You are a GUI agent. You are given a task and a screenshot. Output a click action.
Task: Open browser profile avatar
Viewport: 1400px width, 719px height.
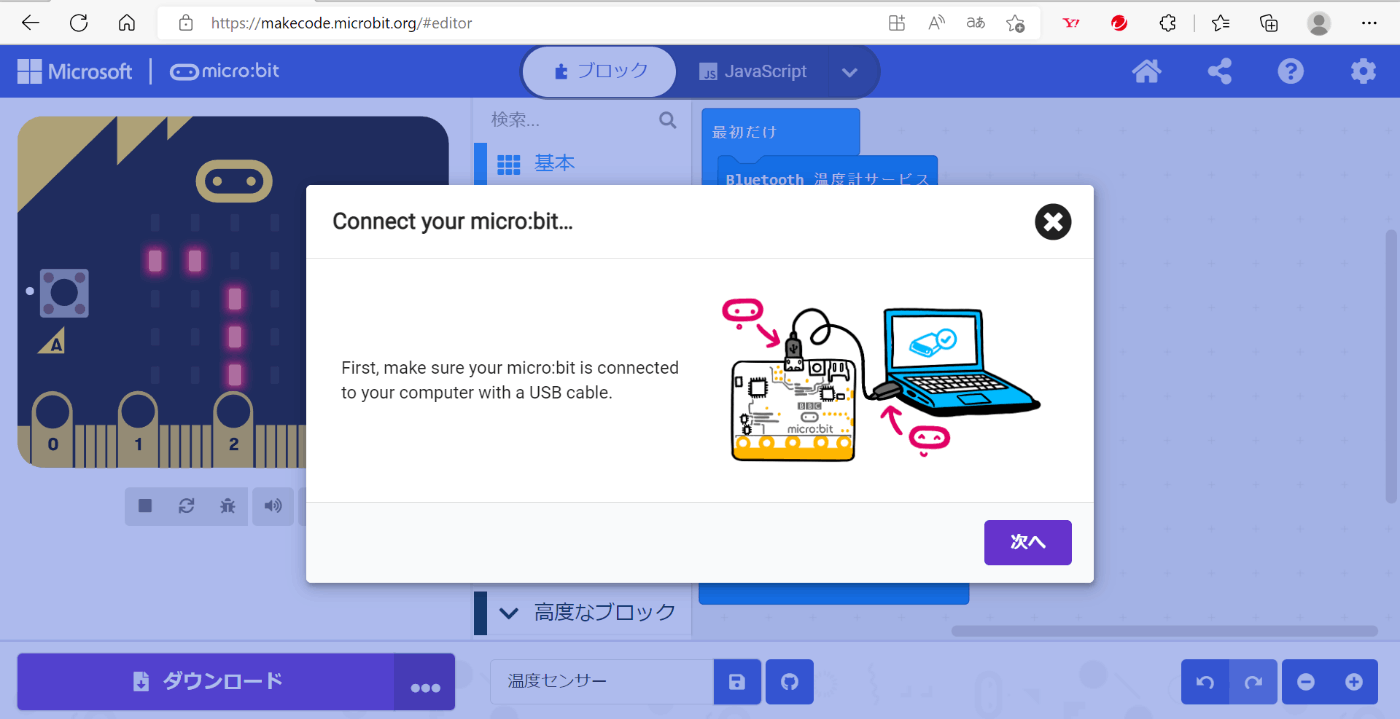click(x=1319, y=22)
